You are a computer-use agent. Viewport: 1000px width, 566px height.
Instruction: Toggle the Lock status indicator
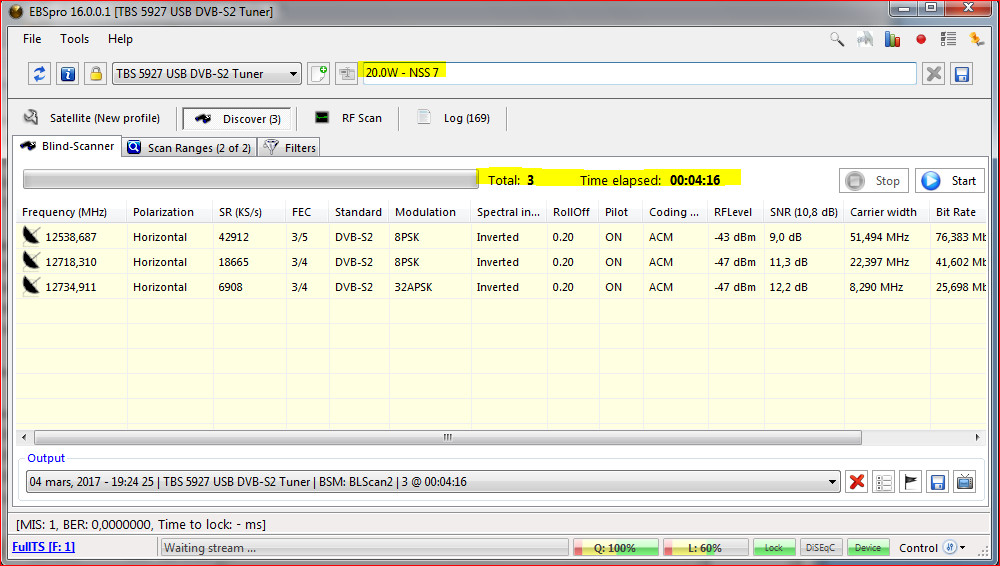click(x=774, y=548)
